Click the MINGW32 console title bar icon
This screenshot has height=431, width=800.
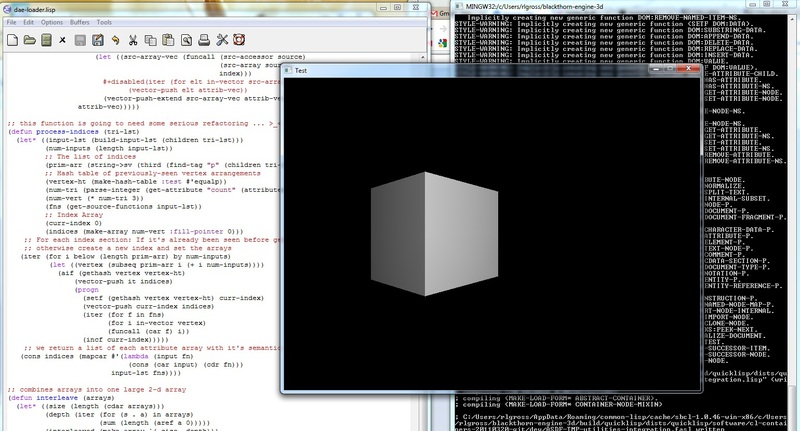[x=459, y=6]
